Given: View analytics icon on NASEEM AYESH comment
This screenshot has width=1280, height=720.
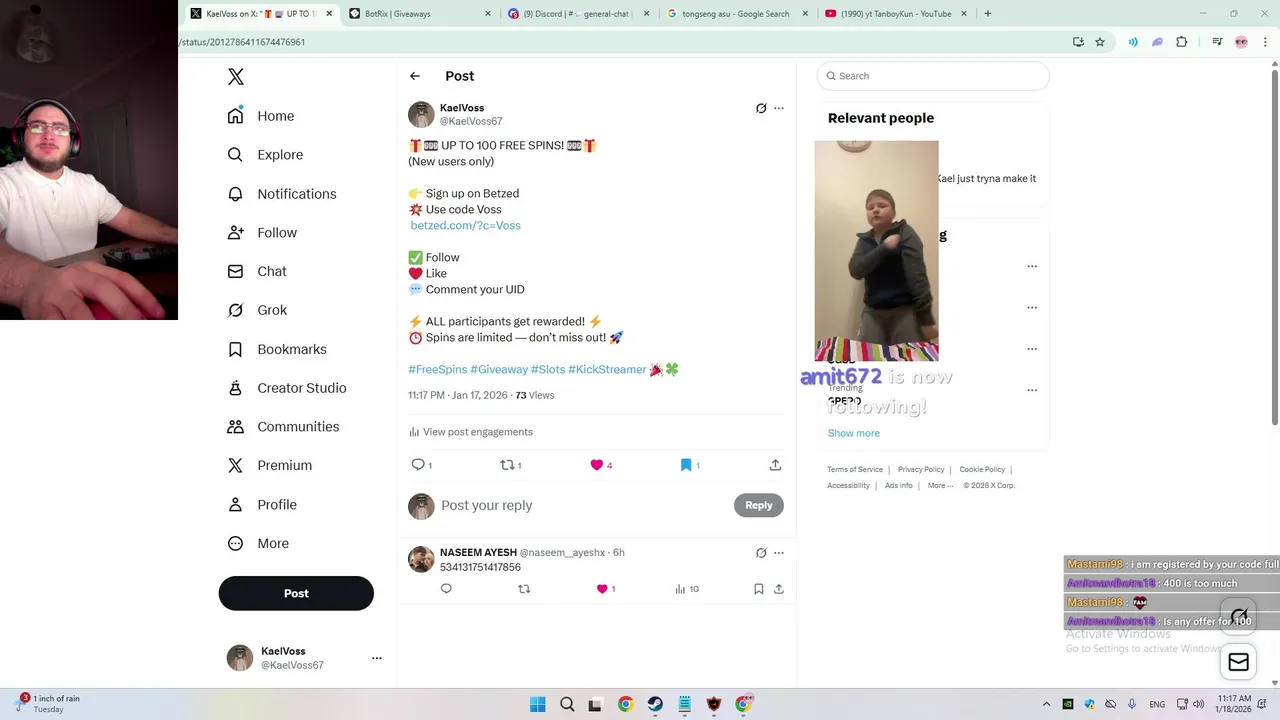Looking at the screenshot, I should pos(681,589).
